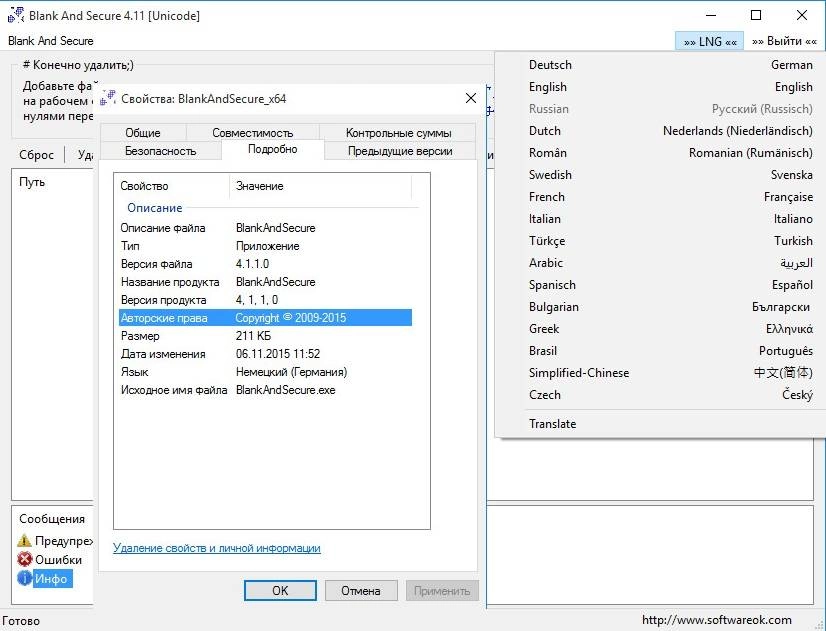Screen dimensions: 826x631
Task: Switch to the Общие tab
Action: [143, 133]
